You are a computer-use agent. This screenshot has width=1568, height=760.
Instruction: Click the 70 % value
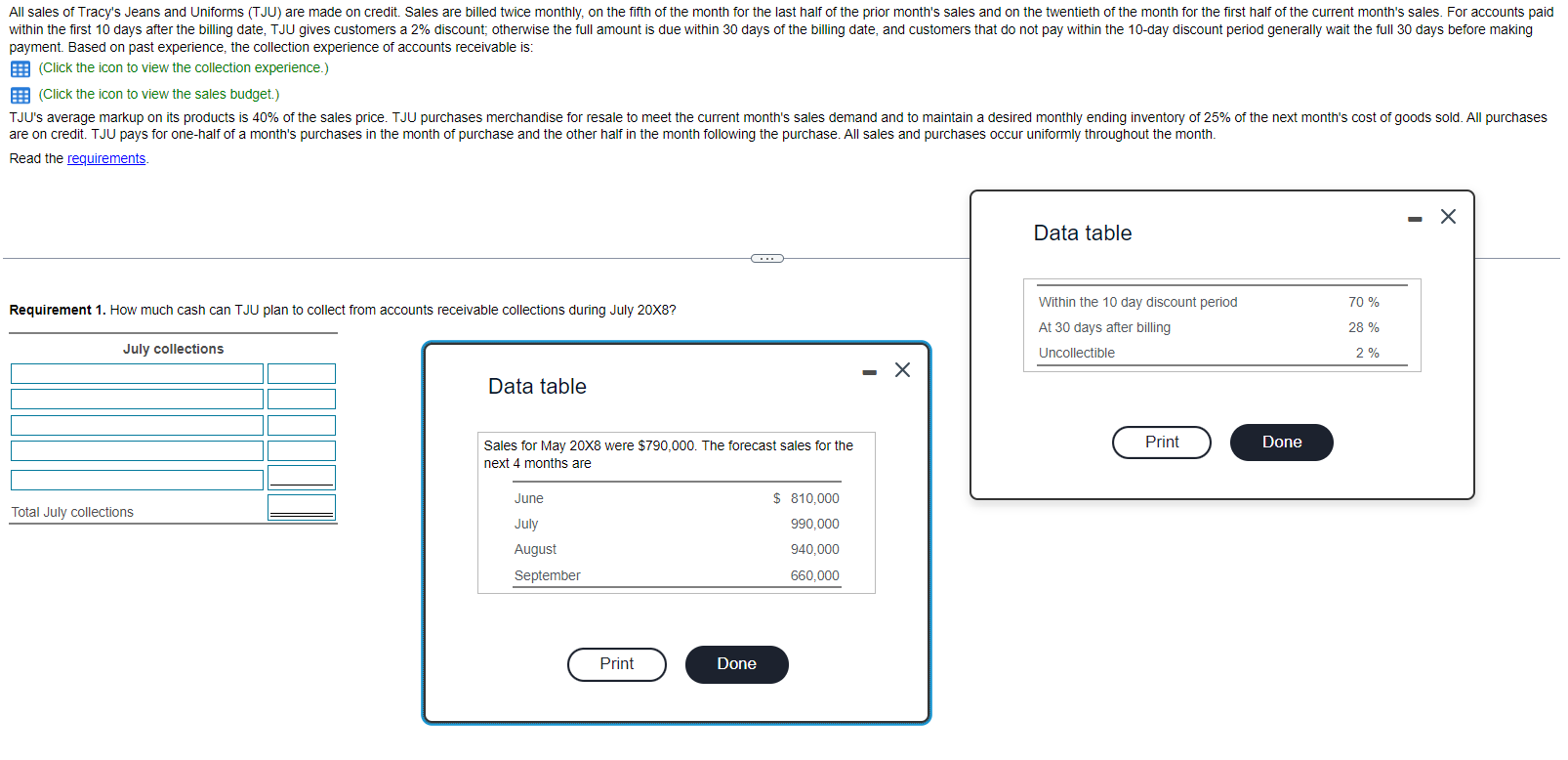[1364, 302]
